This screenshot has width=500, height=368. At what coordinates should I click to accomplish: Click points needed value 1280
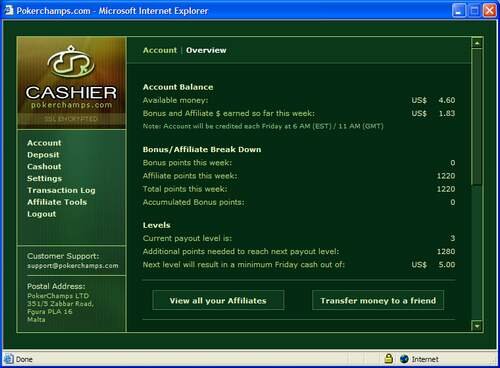446,251
